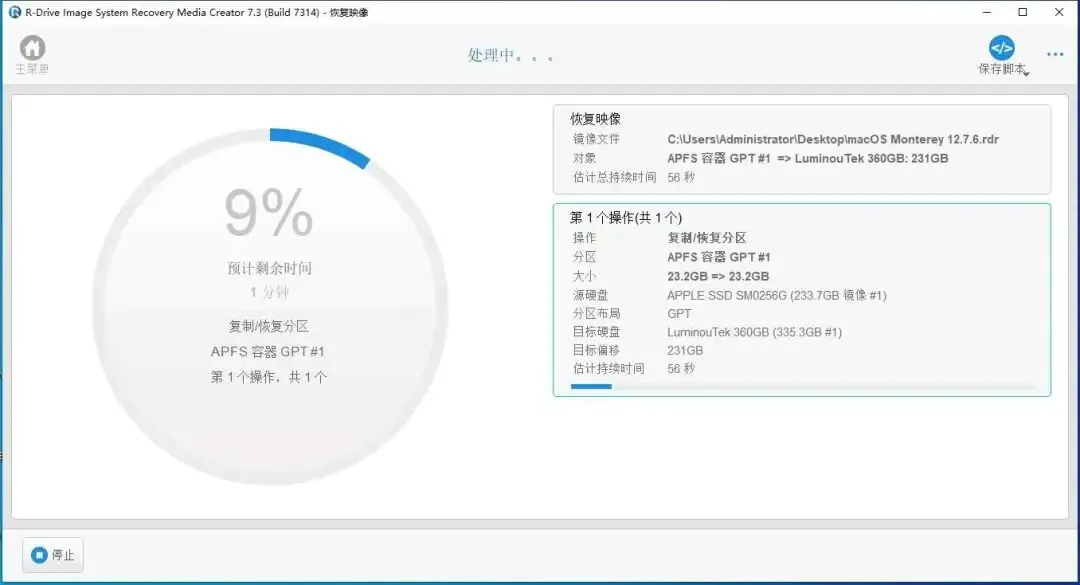Select the object value APFS 容器 GPT #1 => LuminouTek
Image resolution: width=1080 pixels, height=585 pixels.
click(x=807, y=158)
